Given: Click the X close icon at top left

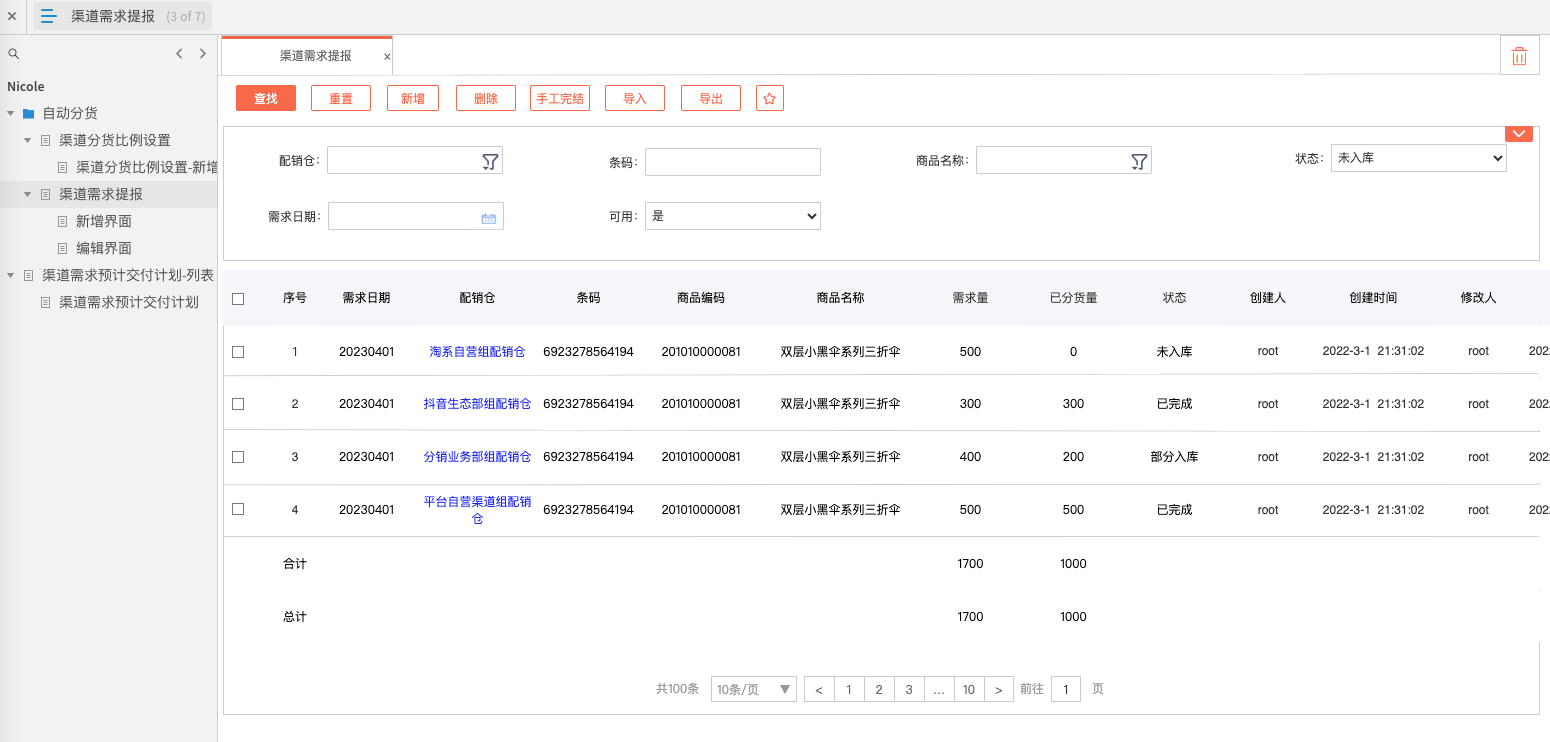Looking at the screenshot, I should (x=12, y=16).
